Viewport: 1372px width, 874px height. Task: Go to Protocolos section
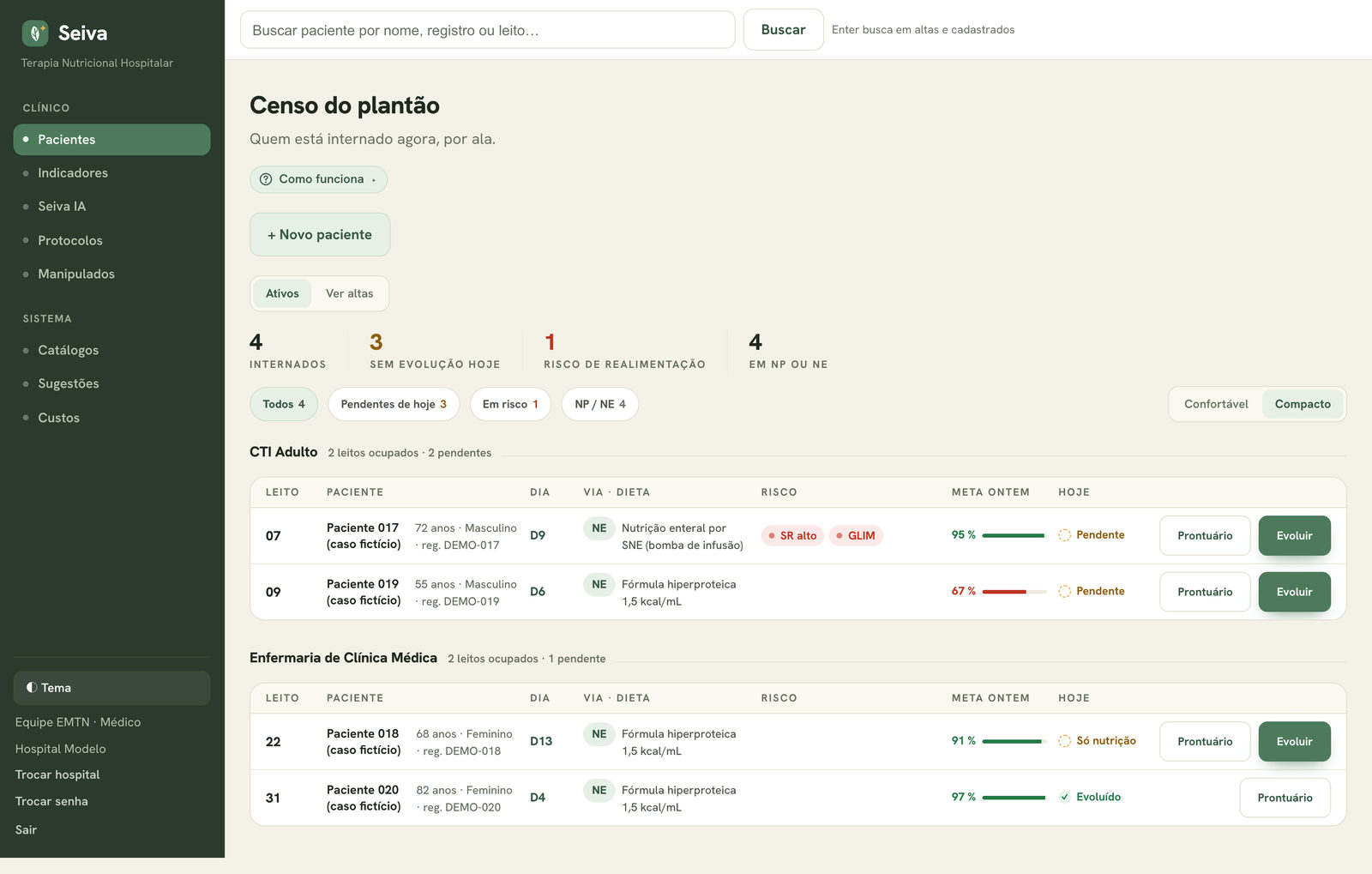(111, 241)
